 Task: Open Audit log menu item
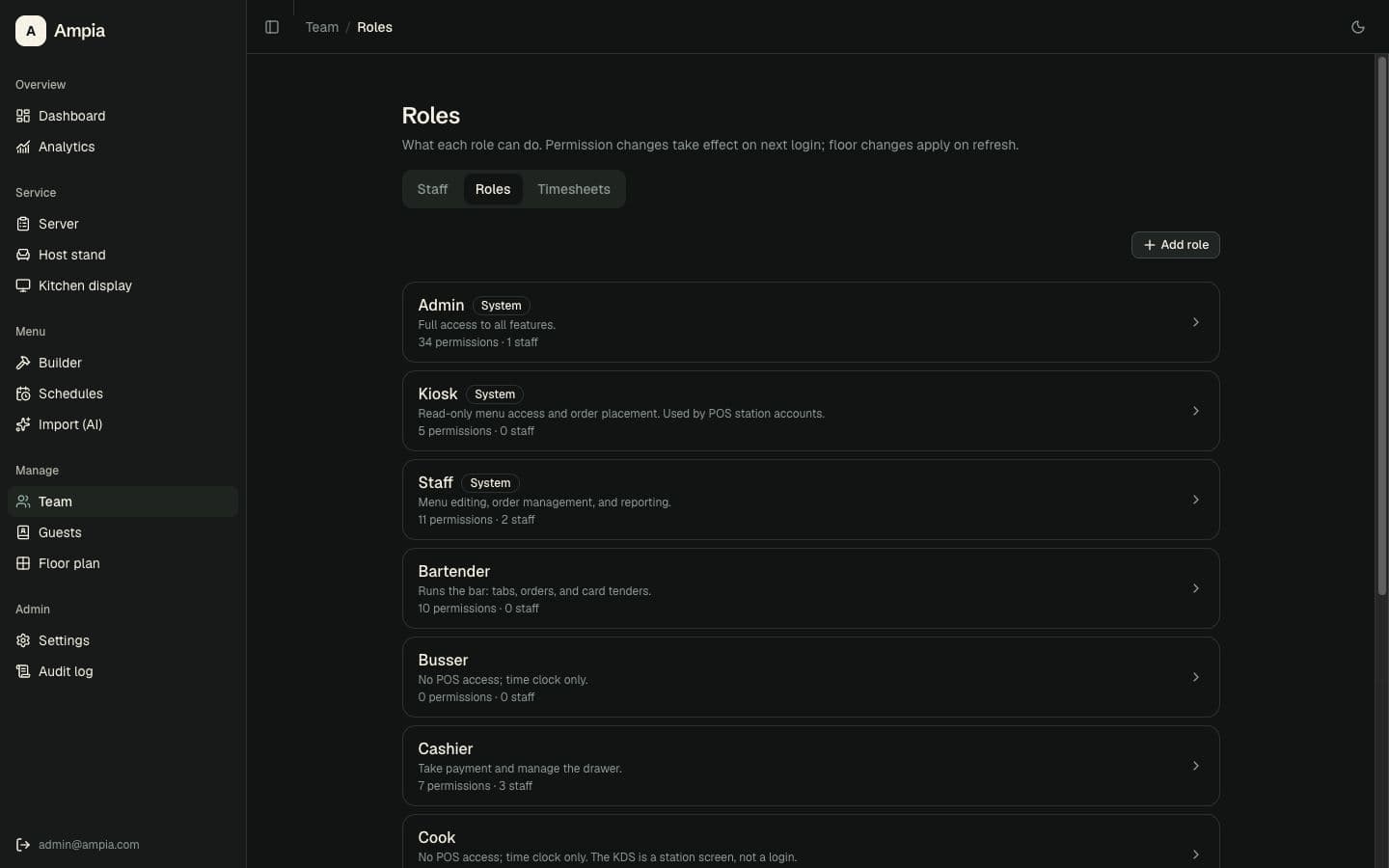[123, 671]
